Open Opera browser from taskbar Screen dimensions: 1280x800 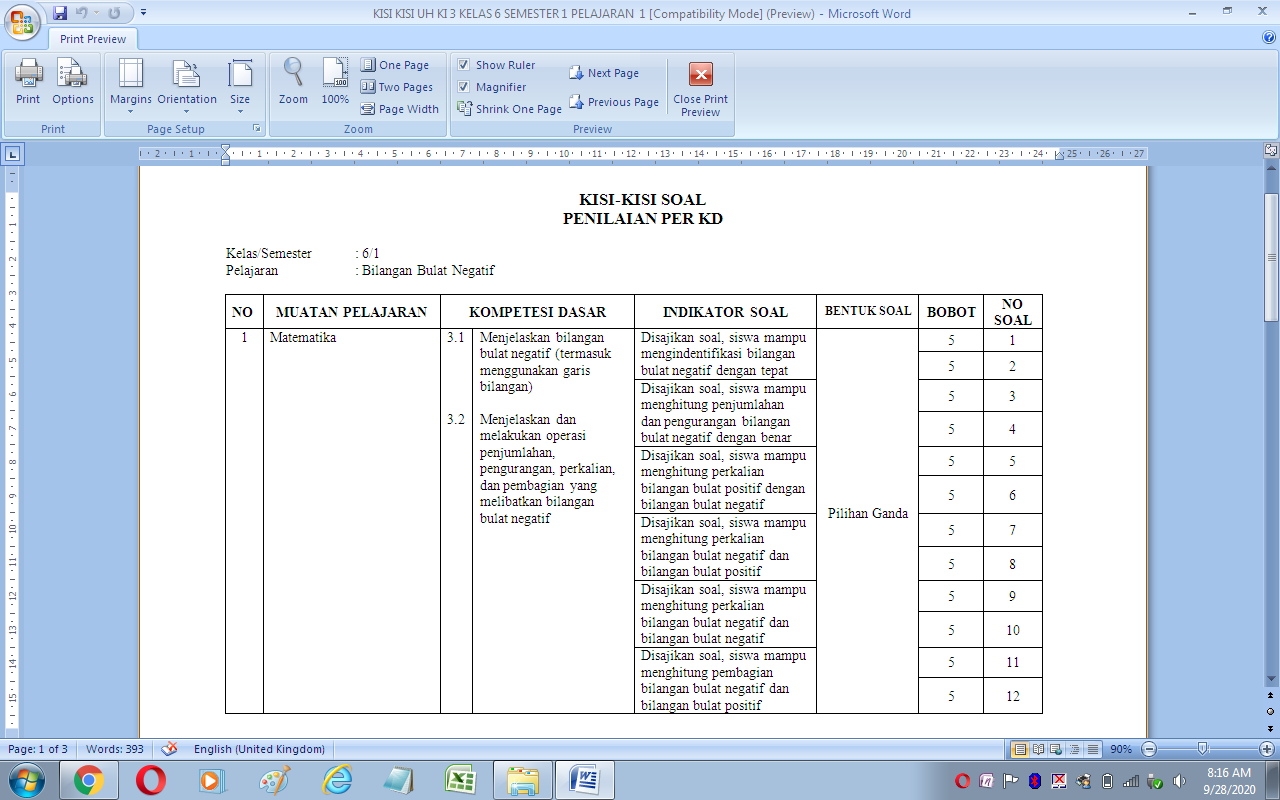click(x=150, y=780)
